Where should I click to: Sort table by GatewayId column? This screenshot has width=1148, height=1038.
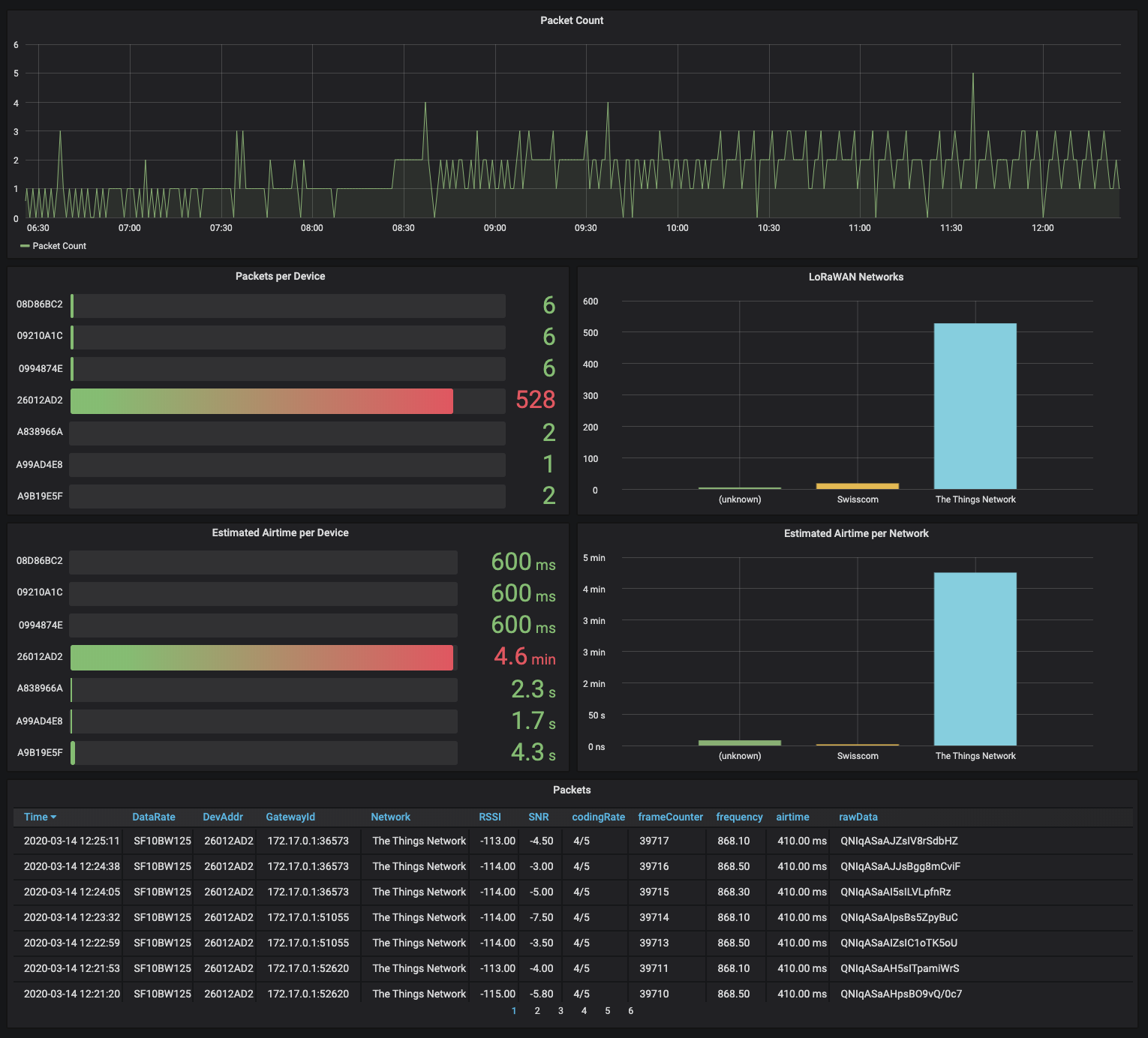click(290, 817)
